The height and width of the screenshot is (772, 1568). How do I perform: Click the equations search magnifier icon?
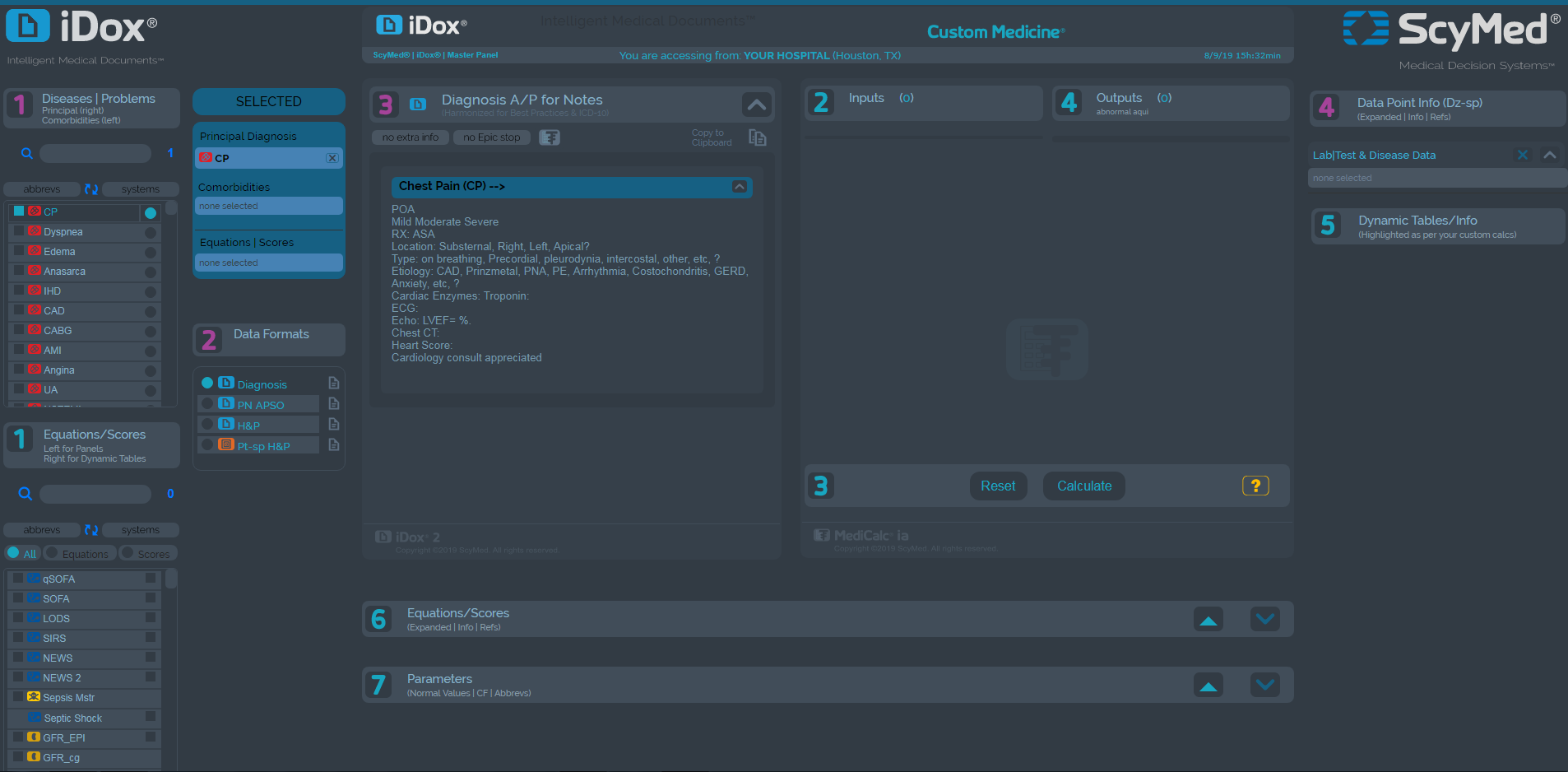pyautogui.click(x=26, y=494)
